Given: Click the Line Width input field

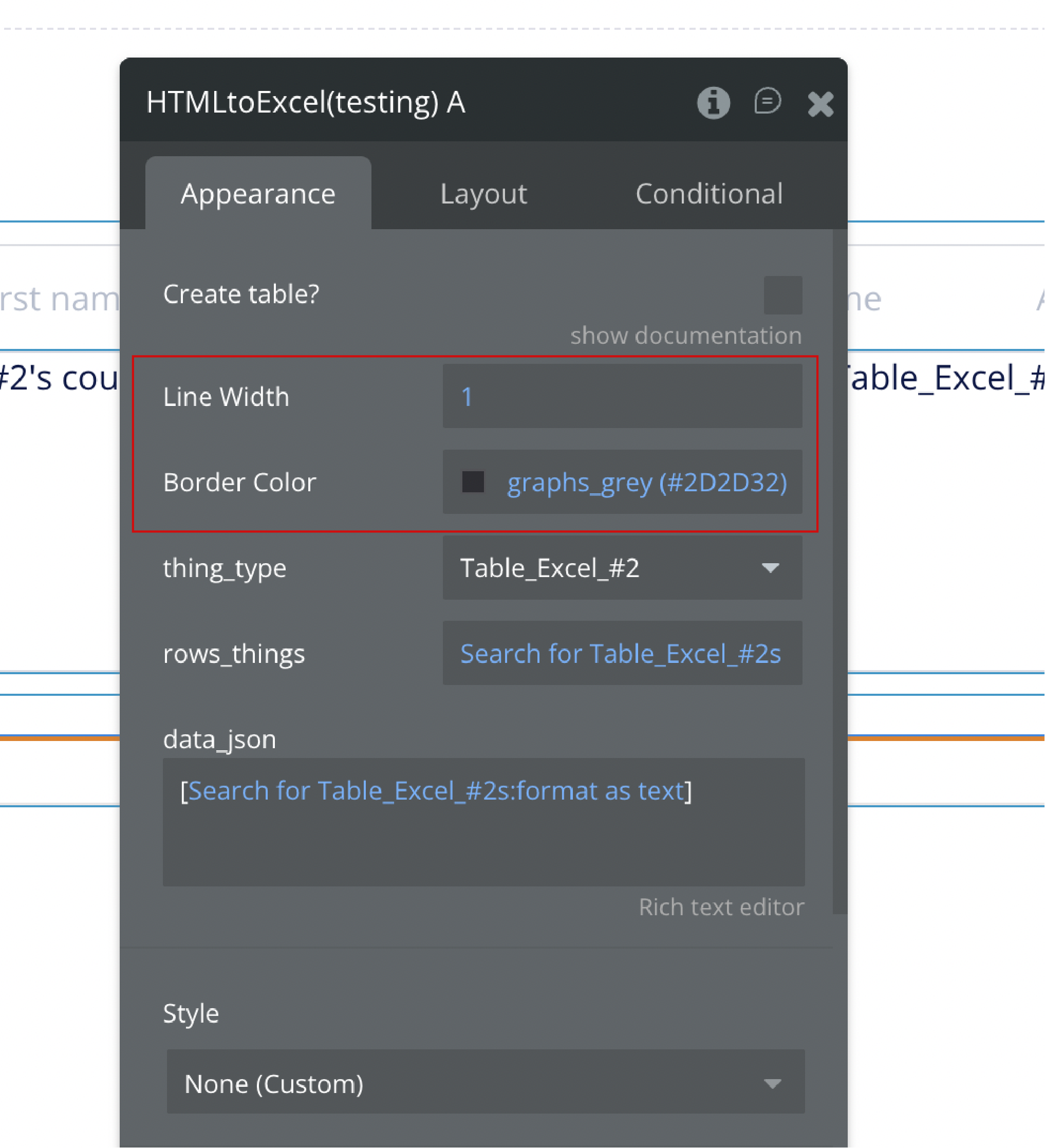Looking at the screenshot, I should tap(622, 396).
